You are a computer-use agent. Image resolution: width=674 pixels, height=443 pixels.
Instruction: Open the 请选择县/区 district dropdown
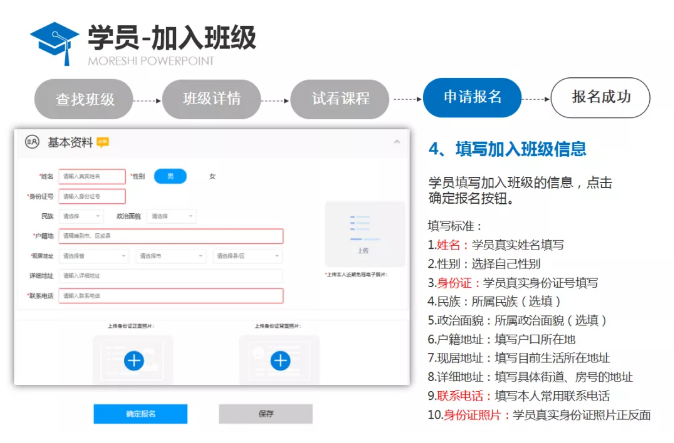(x=248, y=256)
